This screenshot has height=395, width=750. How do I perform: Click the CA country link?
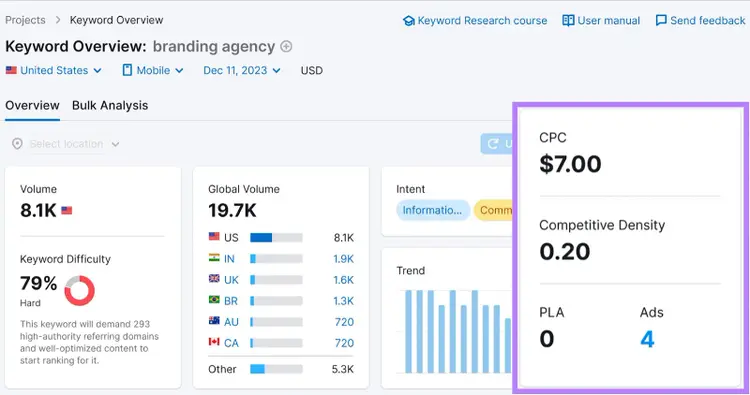pyautogui.click(x=231, y=343)
